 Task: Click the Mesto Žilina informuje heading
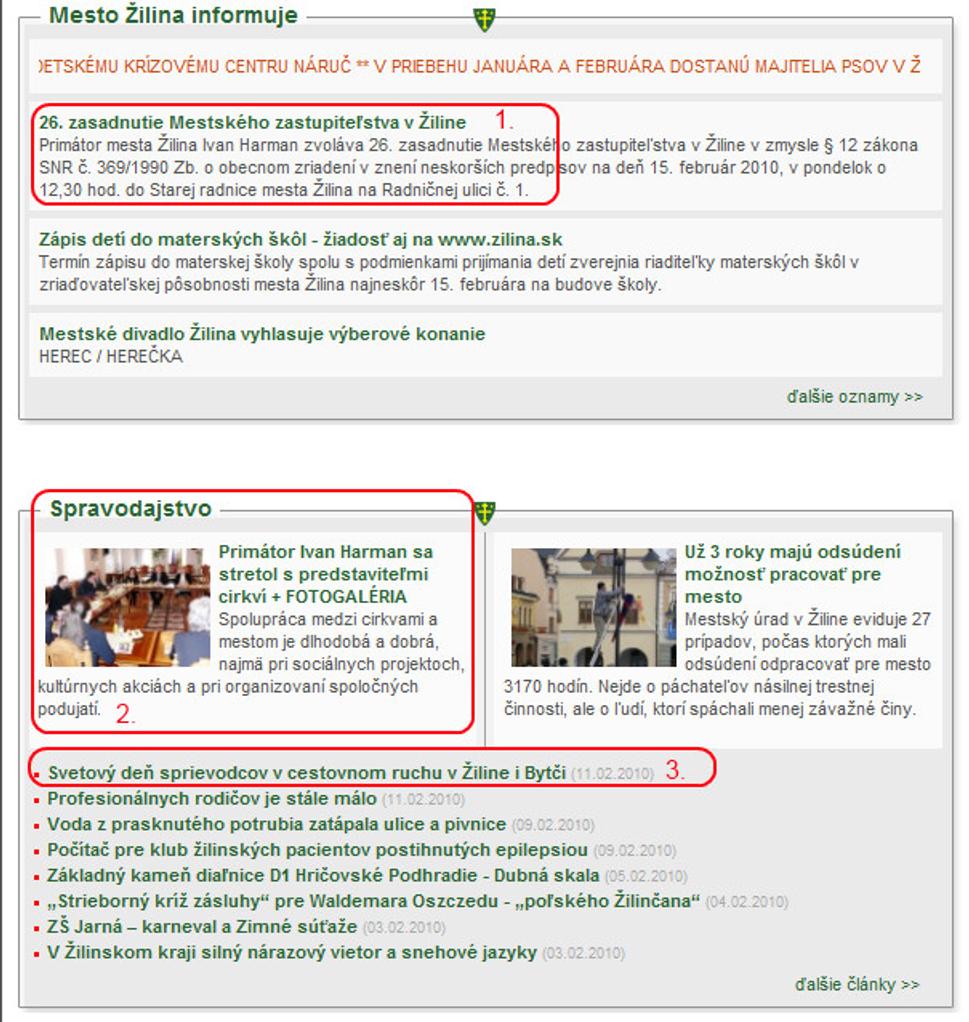(173, 15)
